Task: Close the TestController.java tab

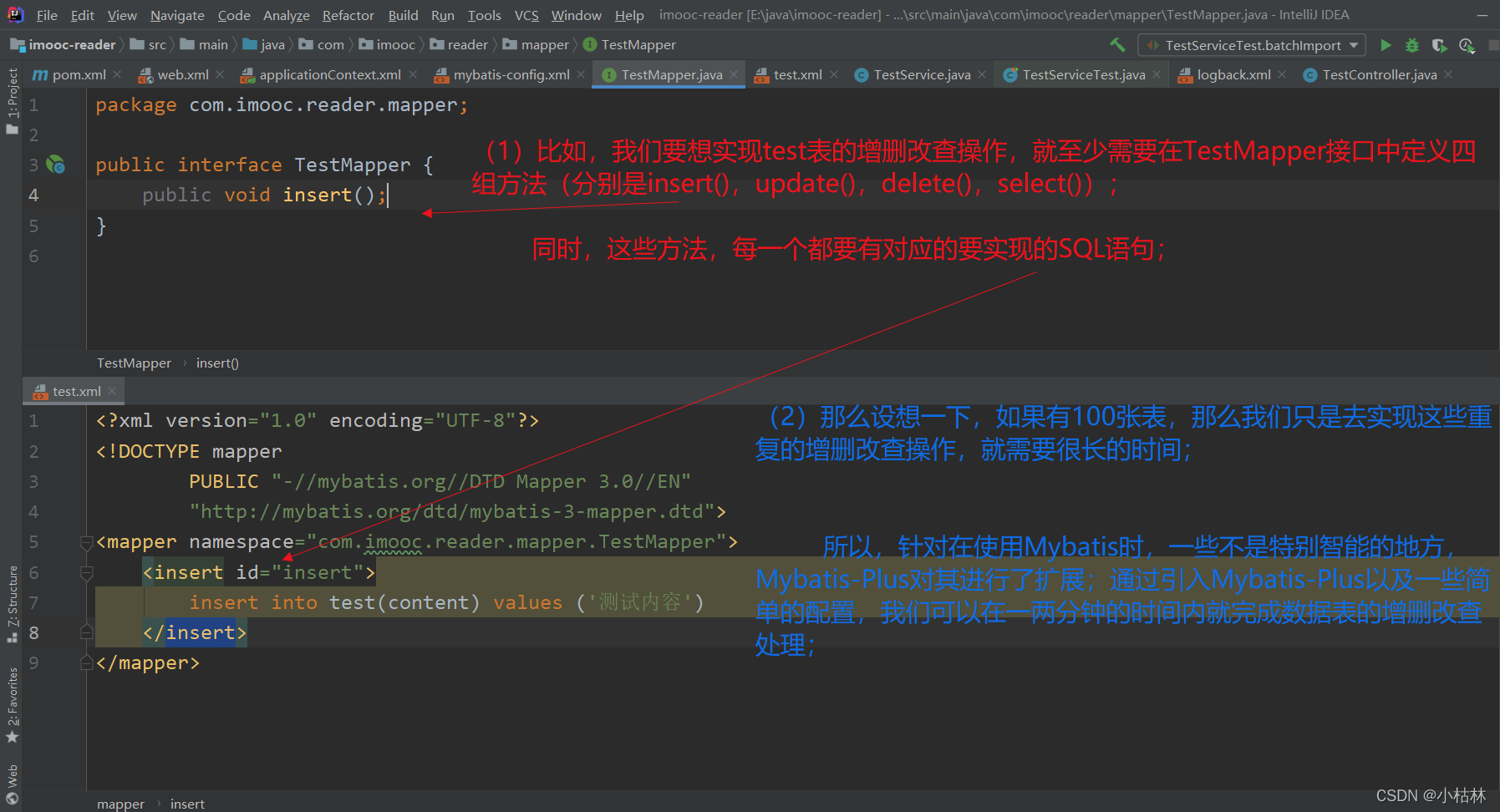Action: 1448,74
